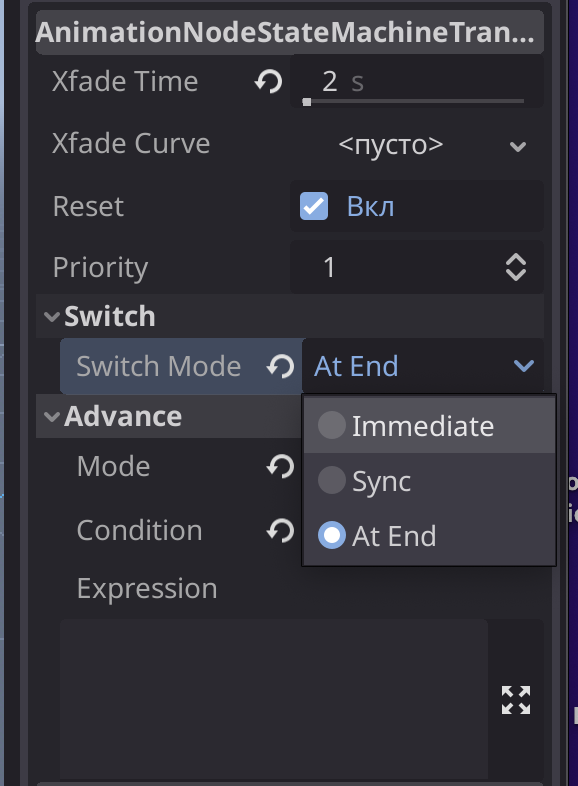Reset the Advance Condition property
The width and height of the screenshot is (578, 786).
pos(280,530)
